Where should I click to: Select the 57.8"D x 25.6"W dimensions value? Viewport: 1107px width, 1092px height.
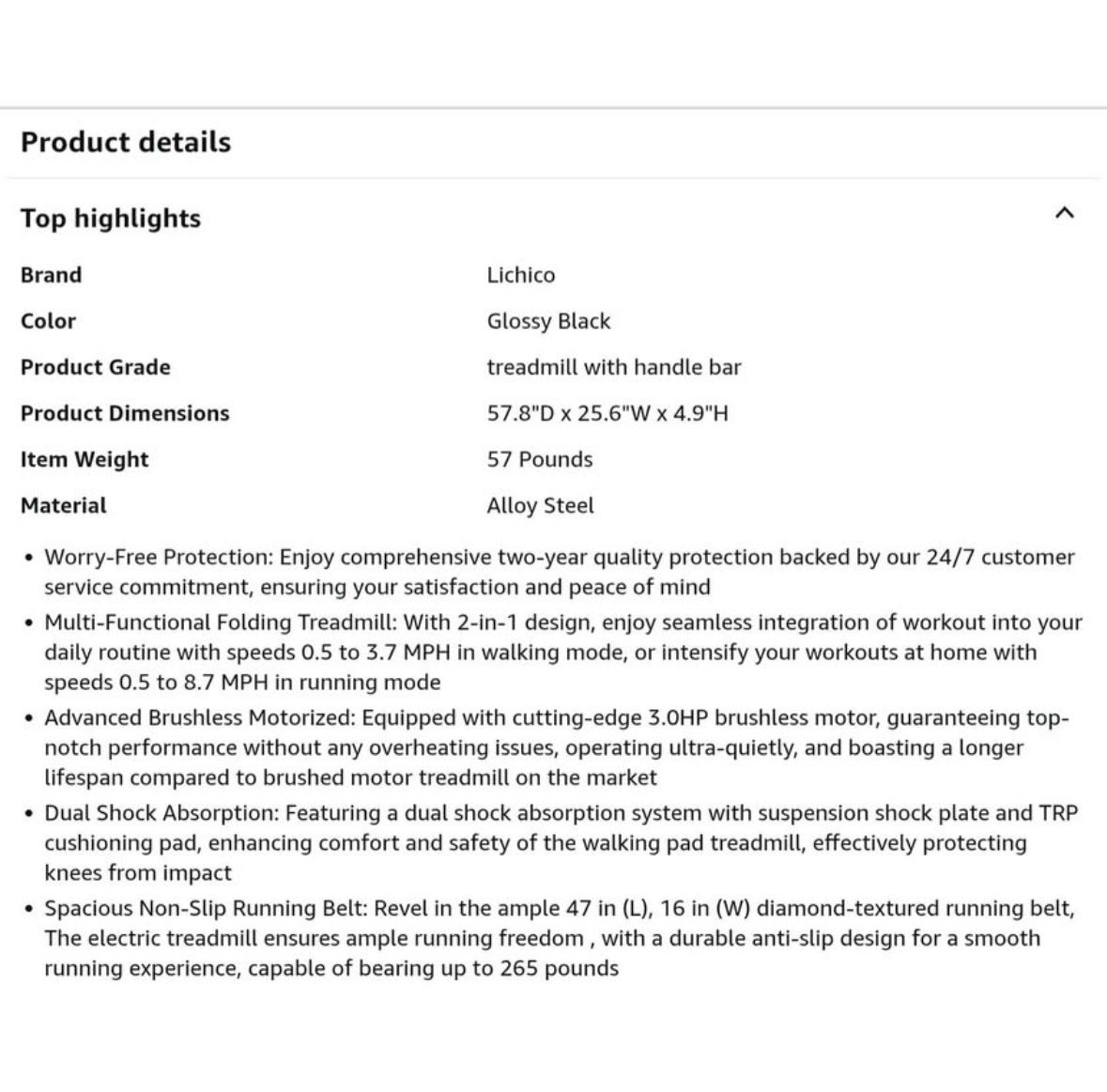pos(607,413)
